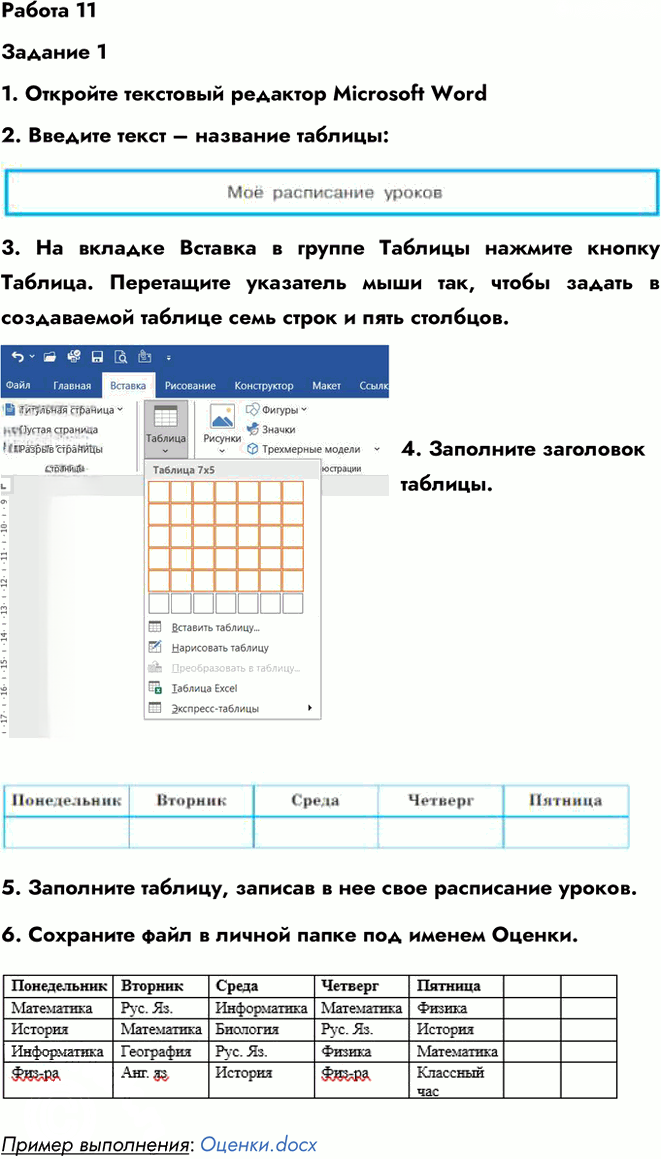661x1159 pixels.
Task: Open the Undo history dropdown arrow
Action: pyautogui.click(x=30, y=358)
